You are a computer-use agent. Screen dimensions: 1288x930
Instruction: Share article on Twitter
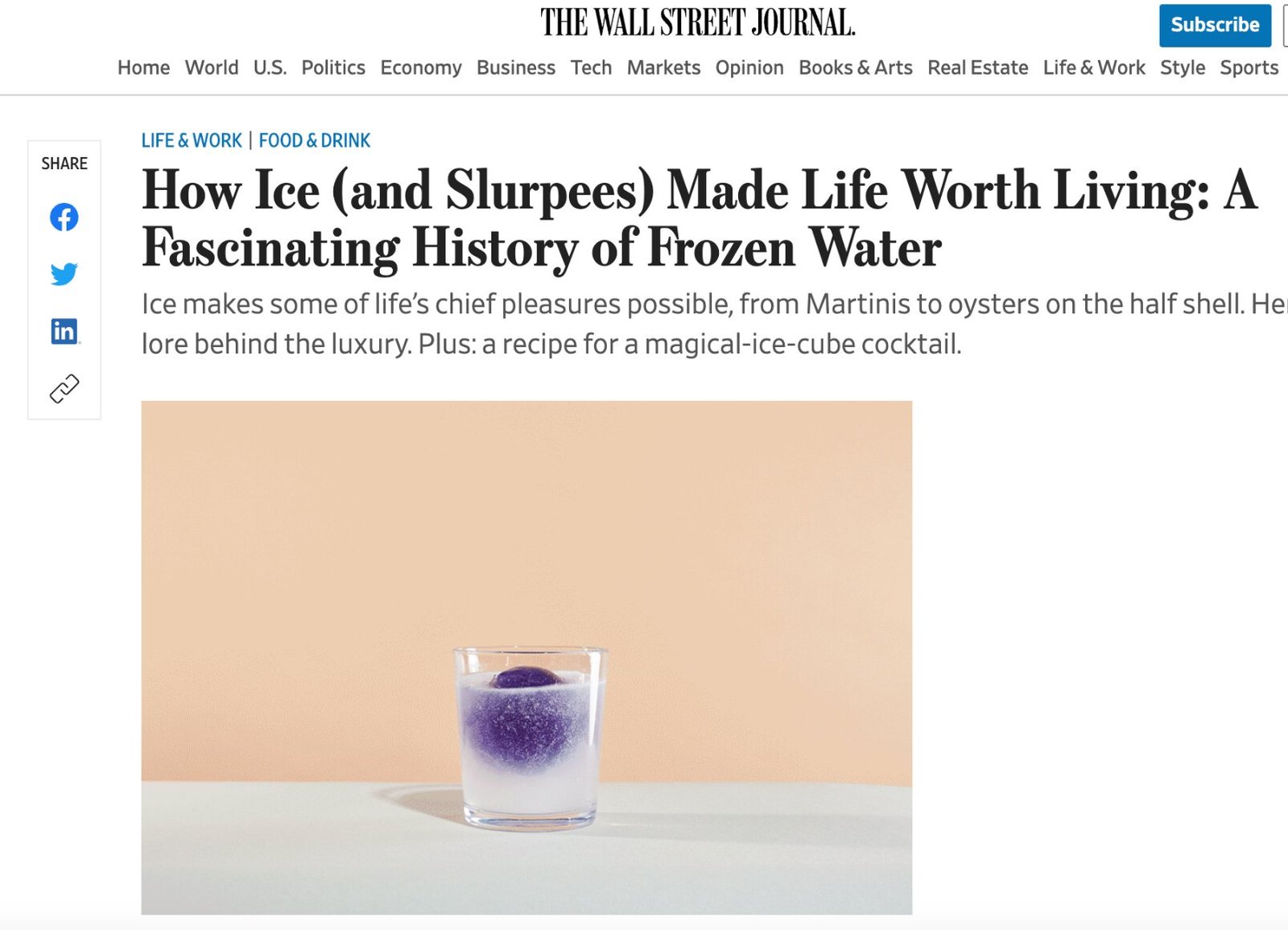tap(64, 274)
